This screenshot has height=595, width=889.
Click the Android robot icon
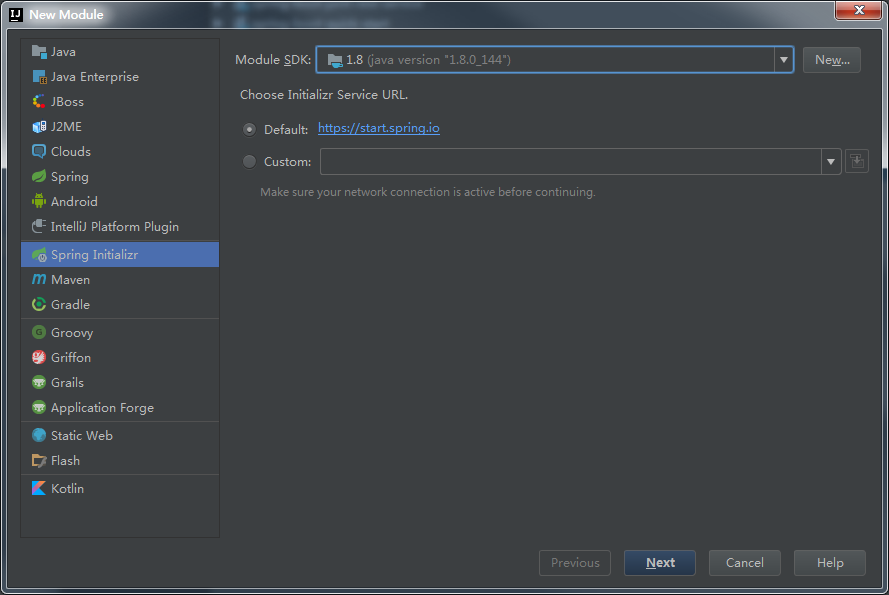coord(39,202)
